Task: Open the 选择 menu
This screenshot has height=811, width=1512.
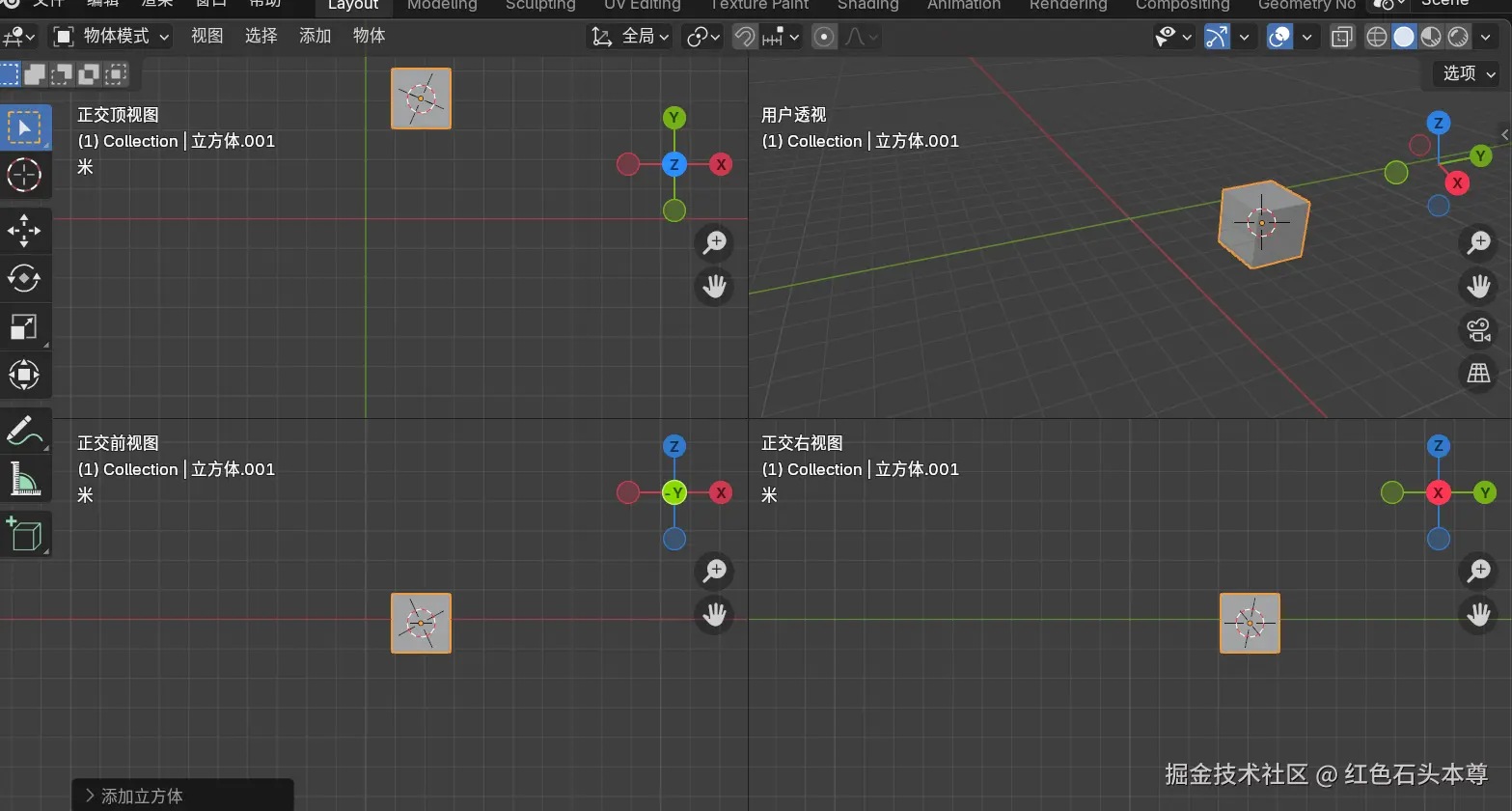Action: [261, 36]
